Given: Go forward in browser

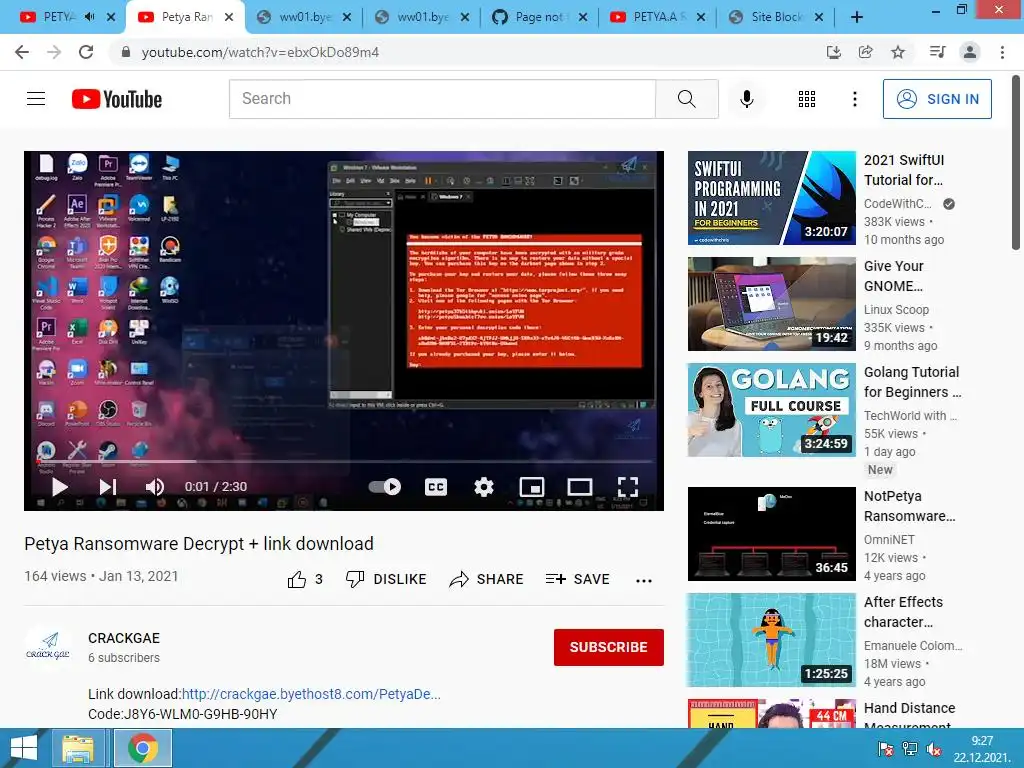Looking at the screenshot, I should pos(54,52).
